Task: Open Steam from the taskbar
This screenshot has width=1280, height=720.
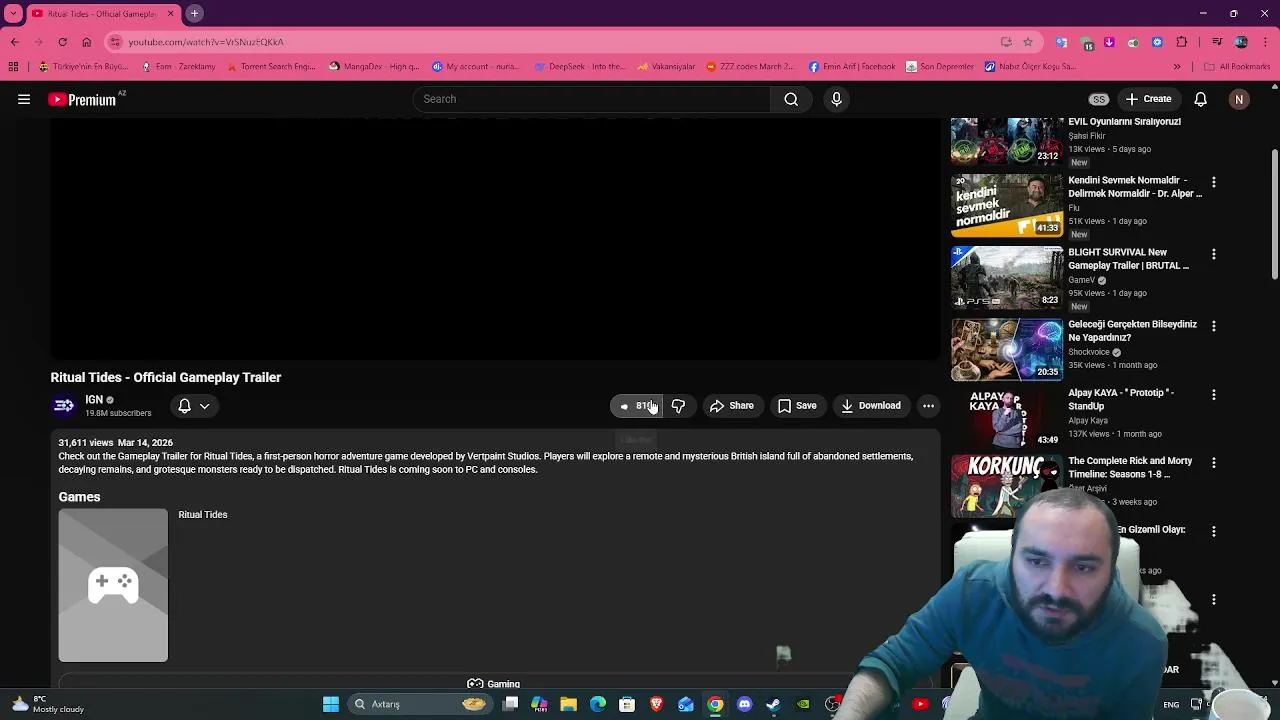Action: (773, 704)
